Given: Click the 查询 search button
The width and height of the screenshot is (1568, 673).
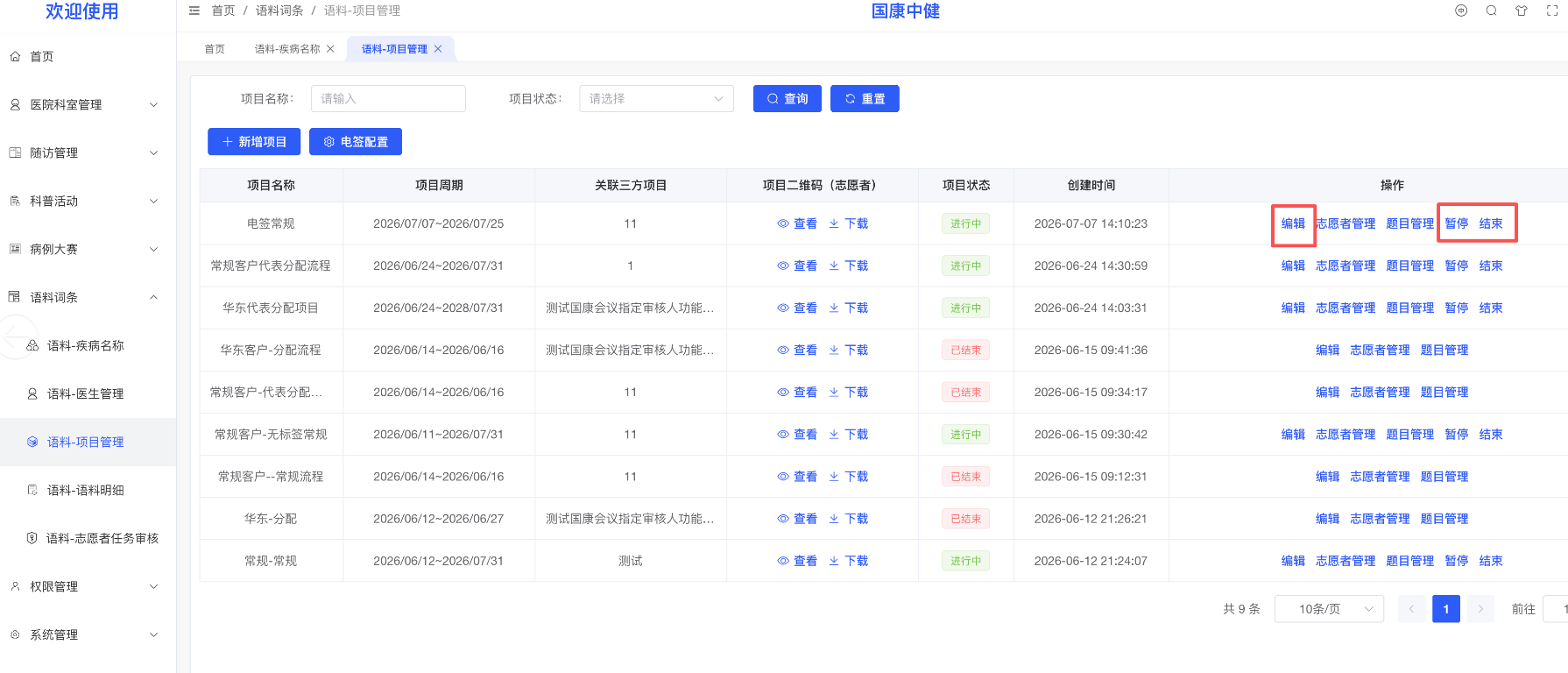Looking at the screenshot, I should 787,98.
